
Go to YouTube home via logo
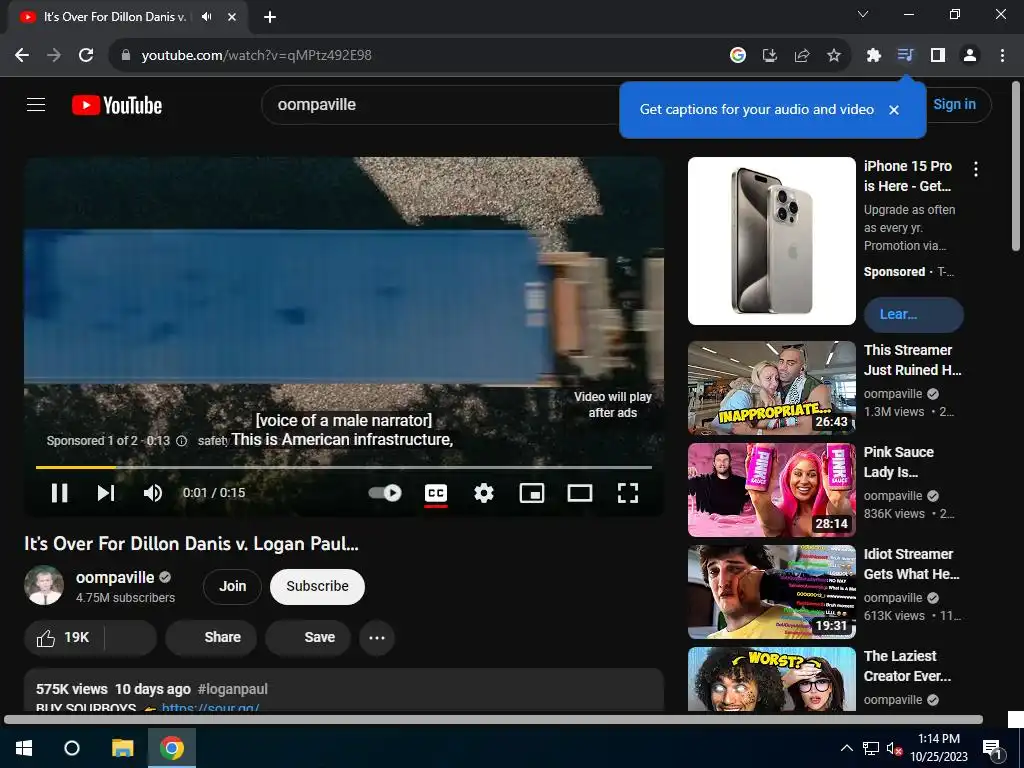pyautogui.click(x=117, y=105)
